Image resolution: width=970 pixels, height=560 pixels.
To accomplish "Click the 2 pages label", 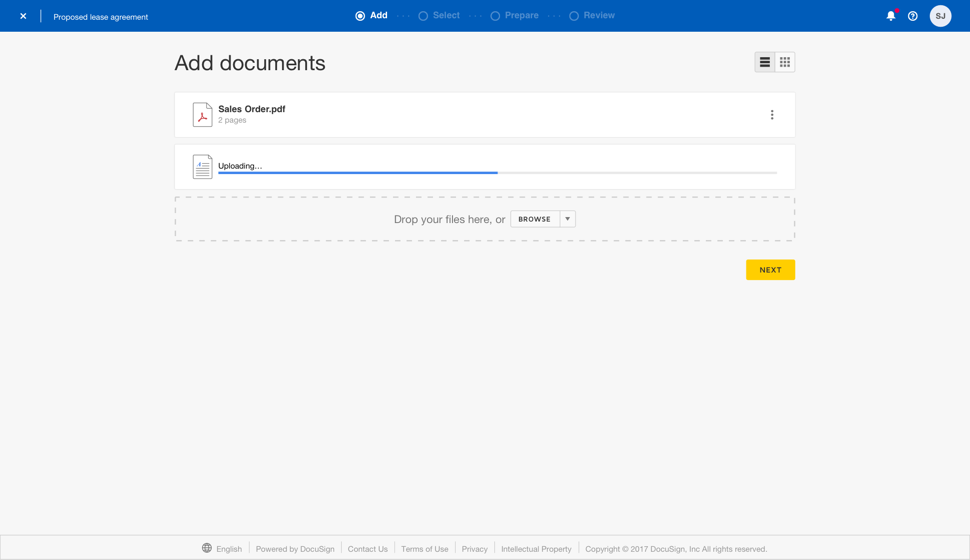I will [232, 120].
